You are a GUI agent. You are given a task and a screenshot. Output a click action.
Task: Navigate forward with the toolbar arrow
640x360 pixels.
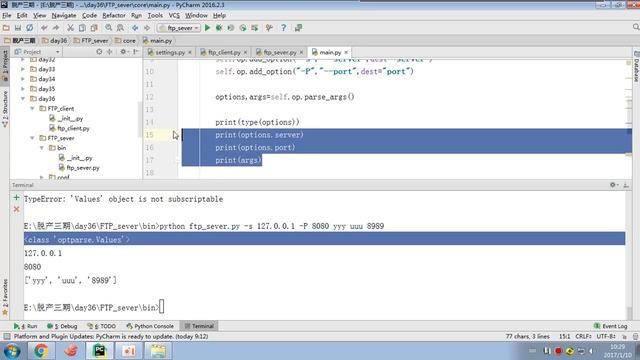tap(147, 28)
